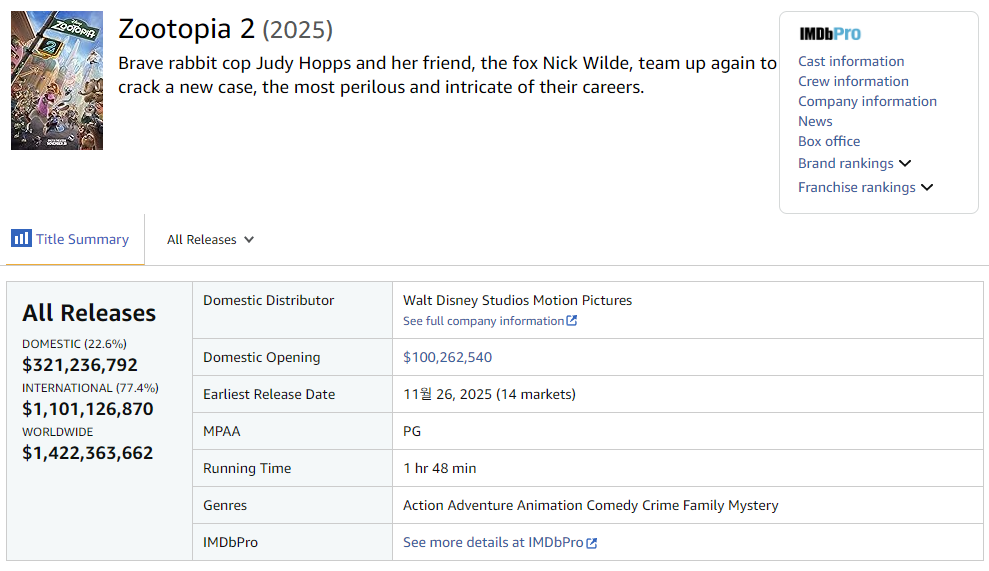The image size is (989, 571).
Task: Switch to the Title Summary tab
Action: click(x=82, y=239)
